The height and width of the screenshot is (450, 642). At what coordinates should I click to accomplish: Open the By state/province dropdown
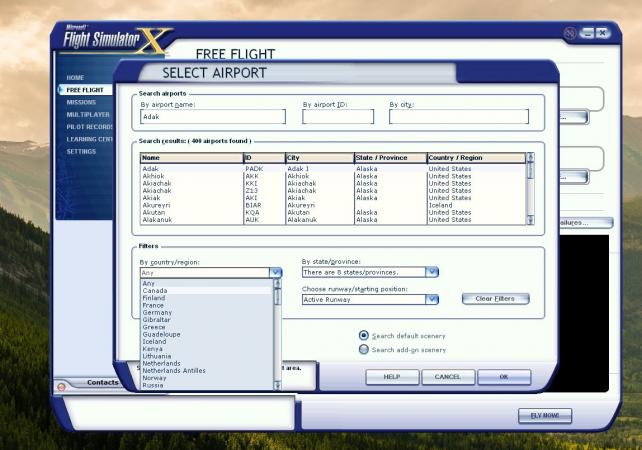370,272
